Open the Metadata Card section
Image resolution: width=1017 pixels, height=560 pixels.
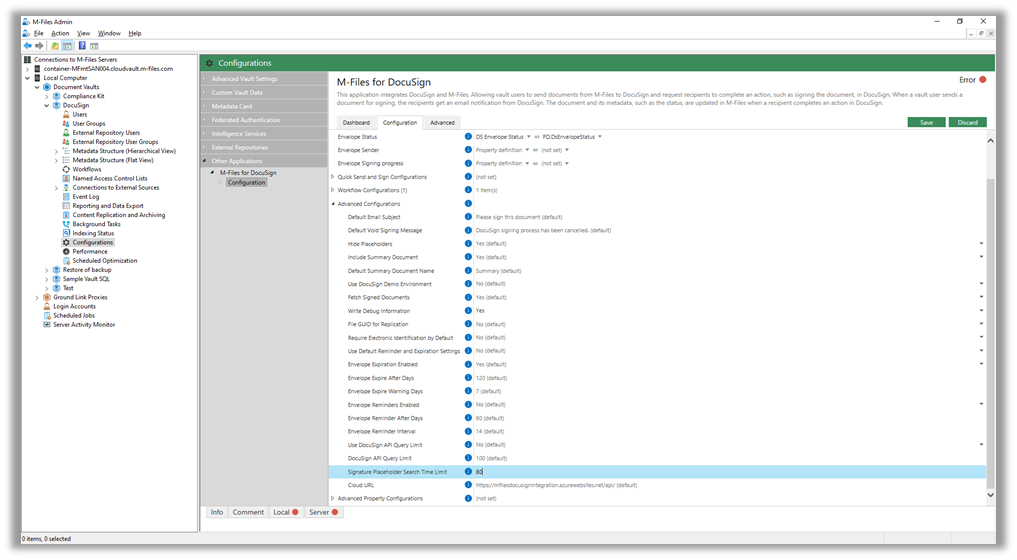click(264, 106)
